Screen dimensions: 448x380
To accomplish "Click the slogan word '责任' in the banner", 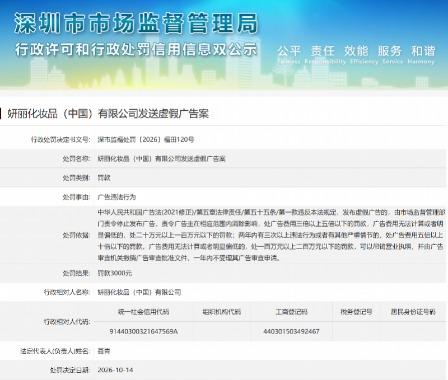I will pyautogui.click(x=322, y=51).
